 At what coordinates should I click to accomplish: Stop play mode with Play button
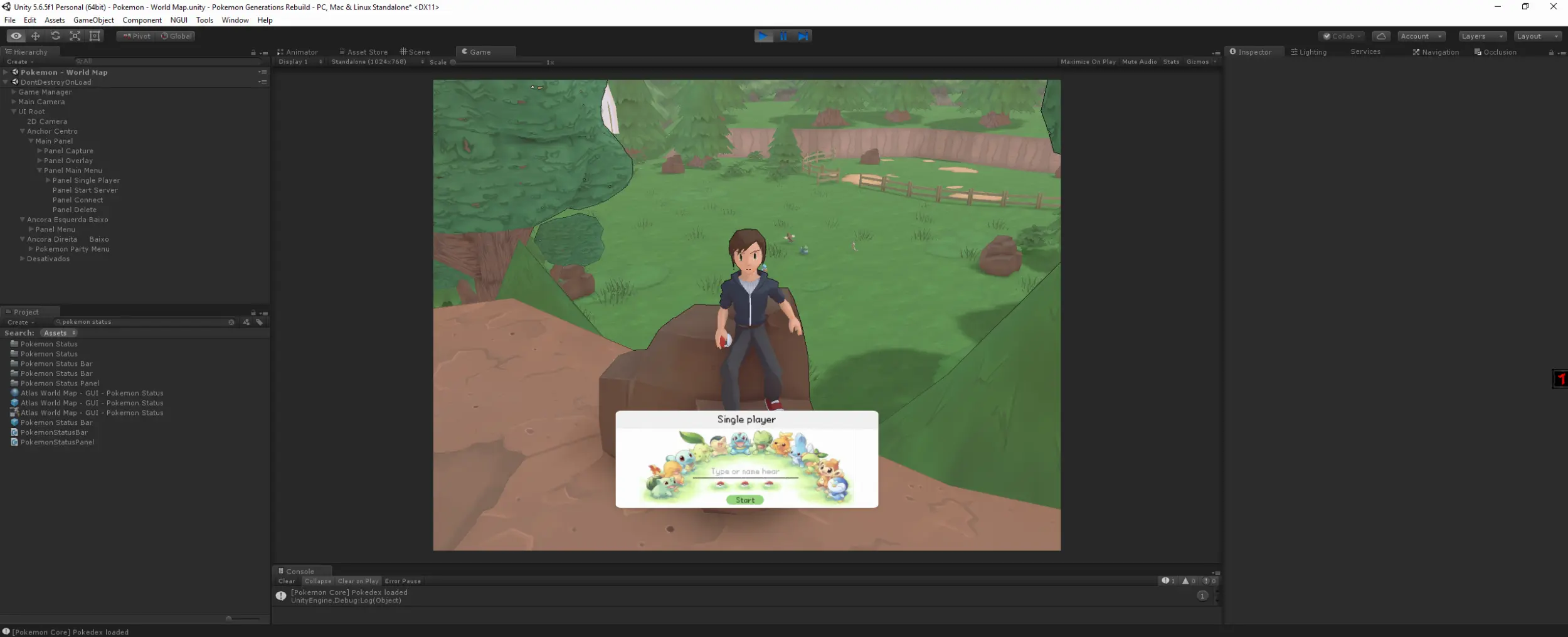coord(763,36)
